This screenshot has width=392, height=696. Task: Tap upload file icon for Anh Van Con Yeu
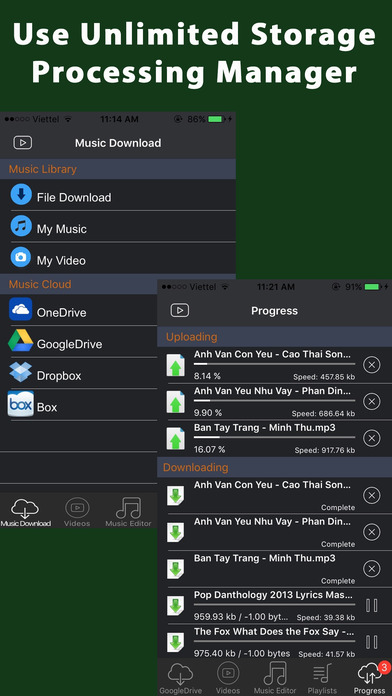pyautogui.click(x=175, y=365)
